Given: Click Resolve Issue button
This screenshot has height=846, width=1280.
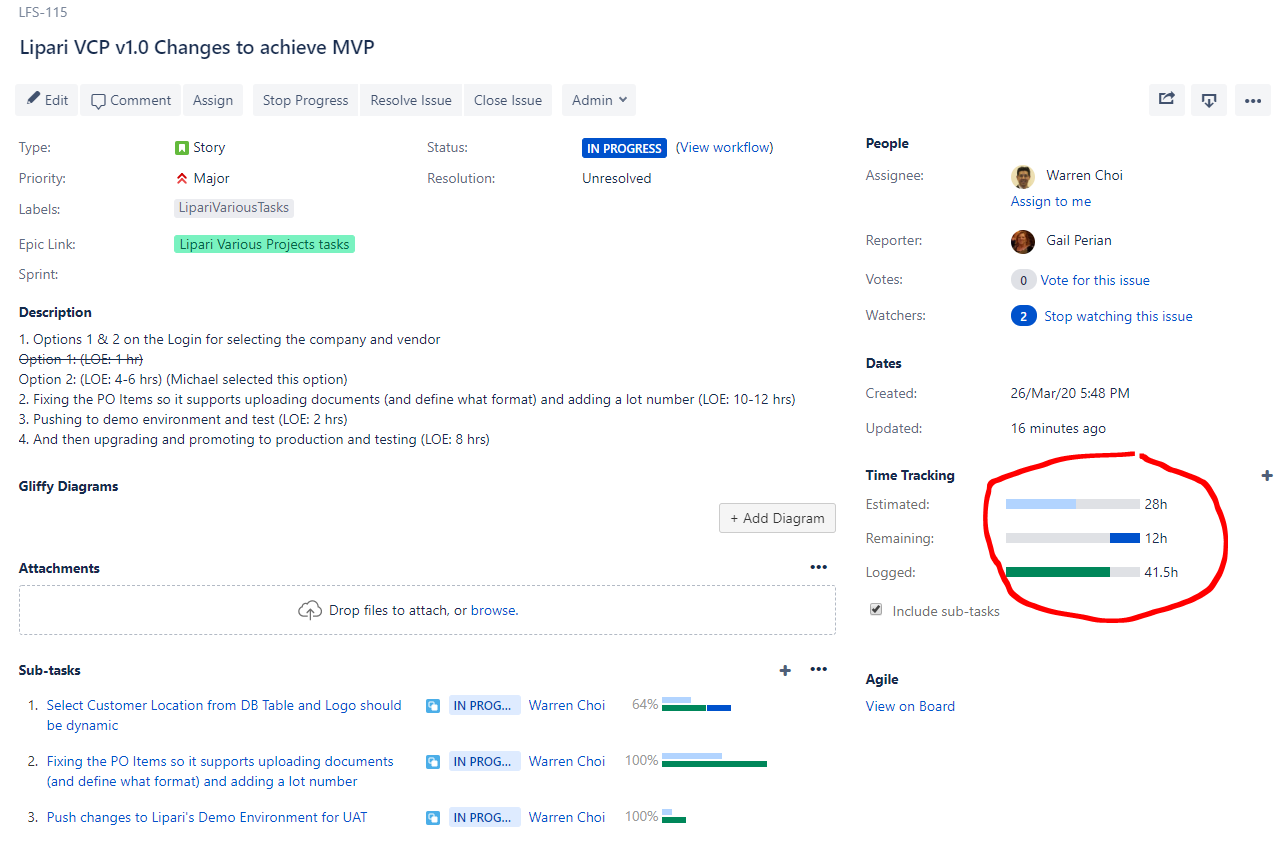Looking at the screenshot, I should [411, 100].
